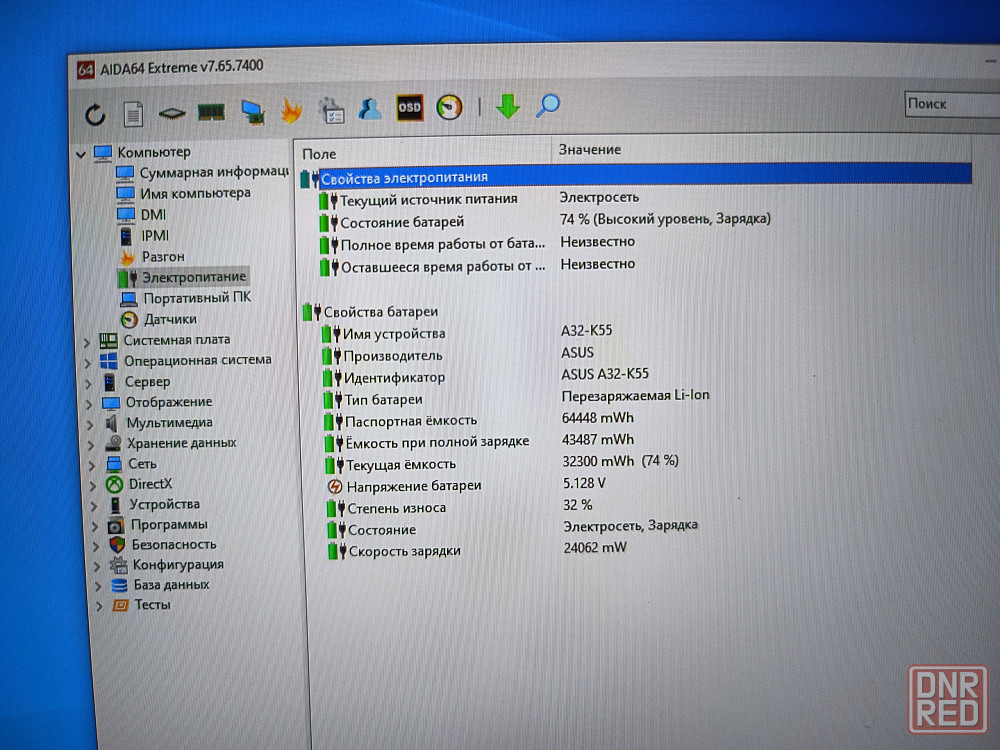Expand the DirectX tree node
Screen dimensions: 1000x750
pyautogui.click(x=93, y=486)
